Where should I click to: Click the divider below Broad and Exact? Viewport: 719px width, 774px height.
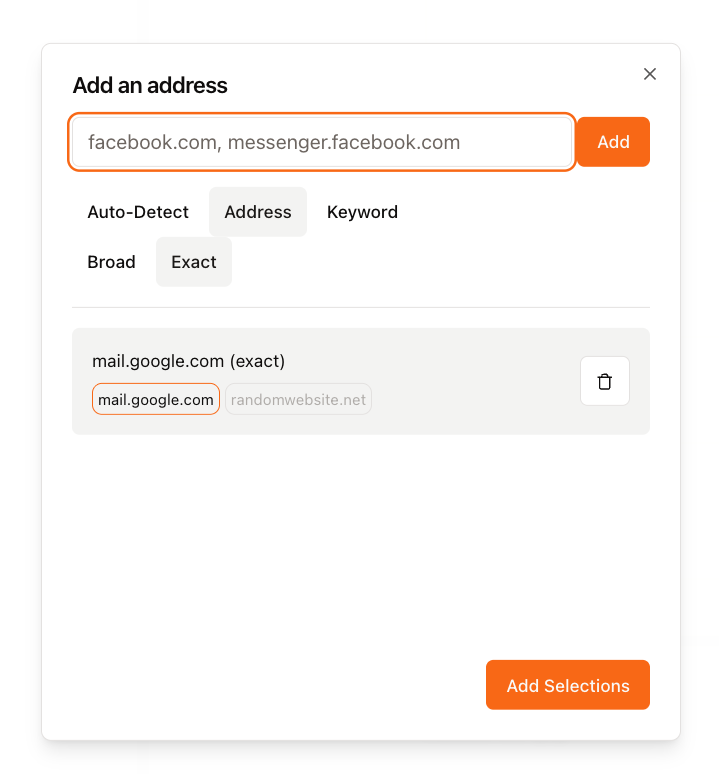click(x=360, y=307)
